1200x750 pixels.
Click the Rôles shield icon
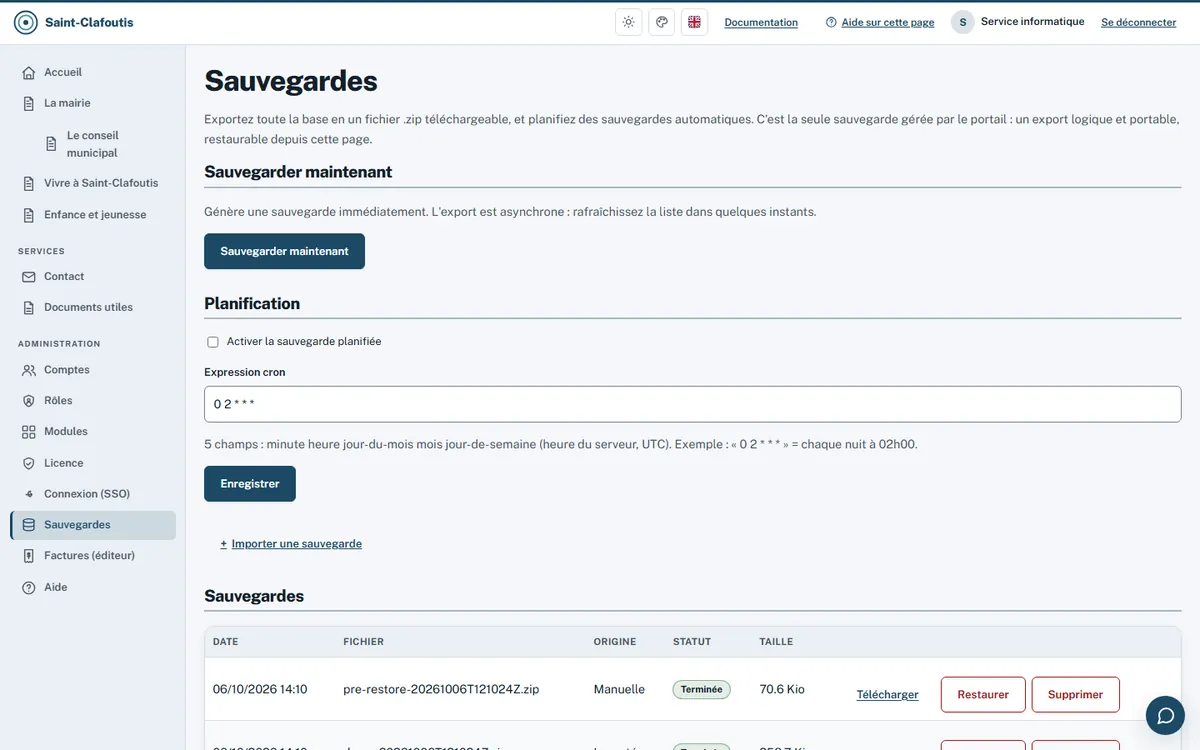[29, 401]
